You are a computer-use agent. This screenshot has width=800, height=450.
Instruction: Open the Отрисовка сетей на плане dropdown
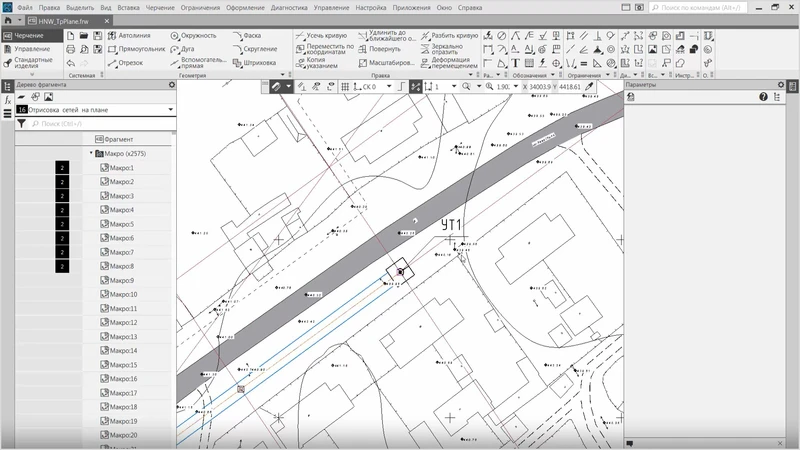coord(171,109)
